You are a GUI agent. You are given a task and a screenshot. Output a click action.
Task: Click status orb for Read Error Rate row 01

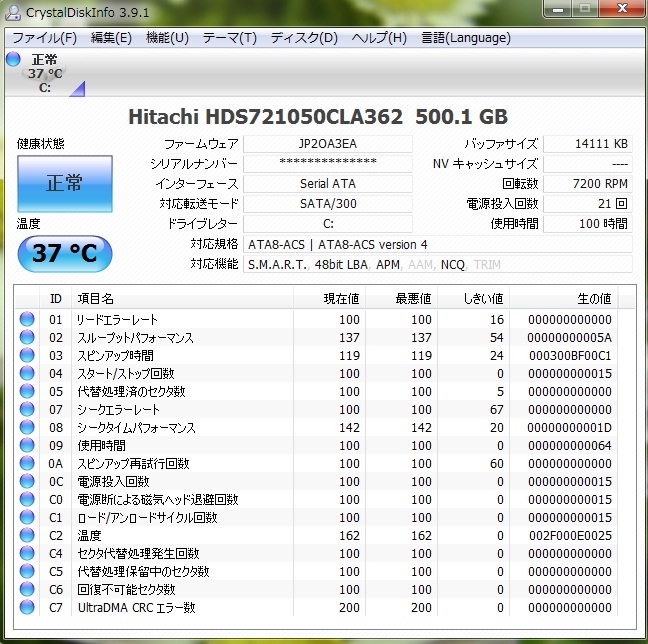[26, 320]
